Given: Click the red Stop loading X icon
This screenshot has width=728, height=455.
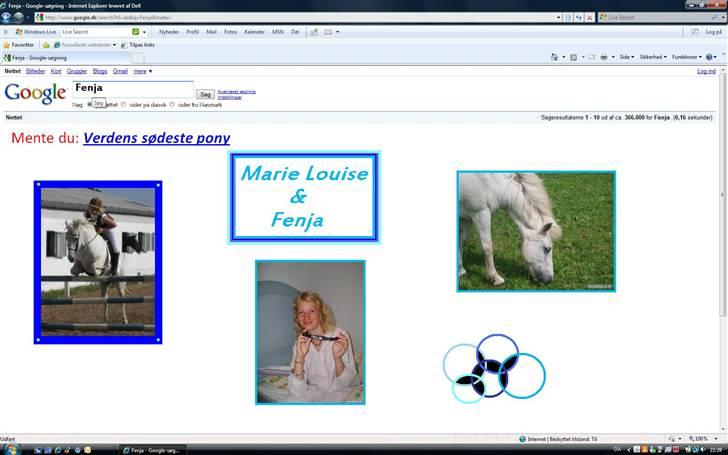Looking at the screenshot, I should coord(589,18).
